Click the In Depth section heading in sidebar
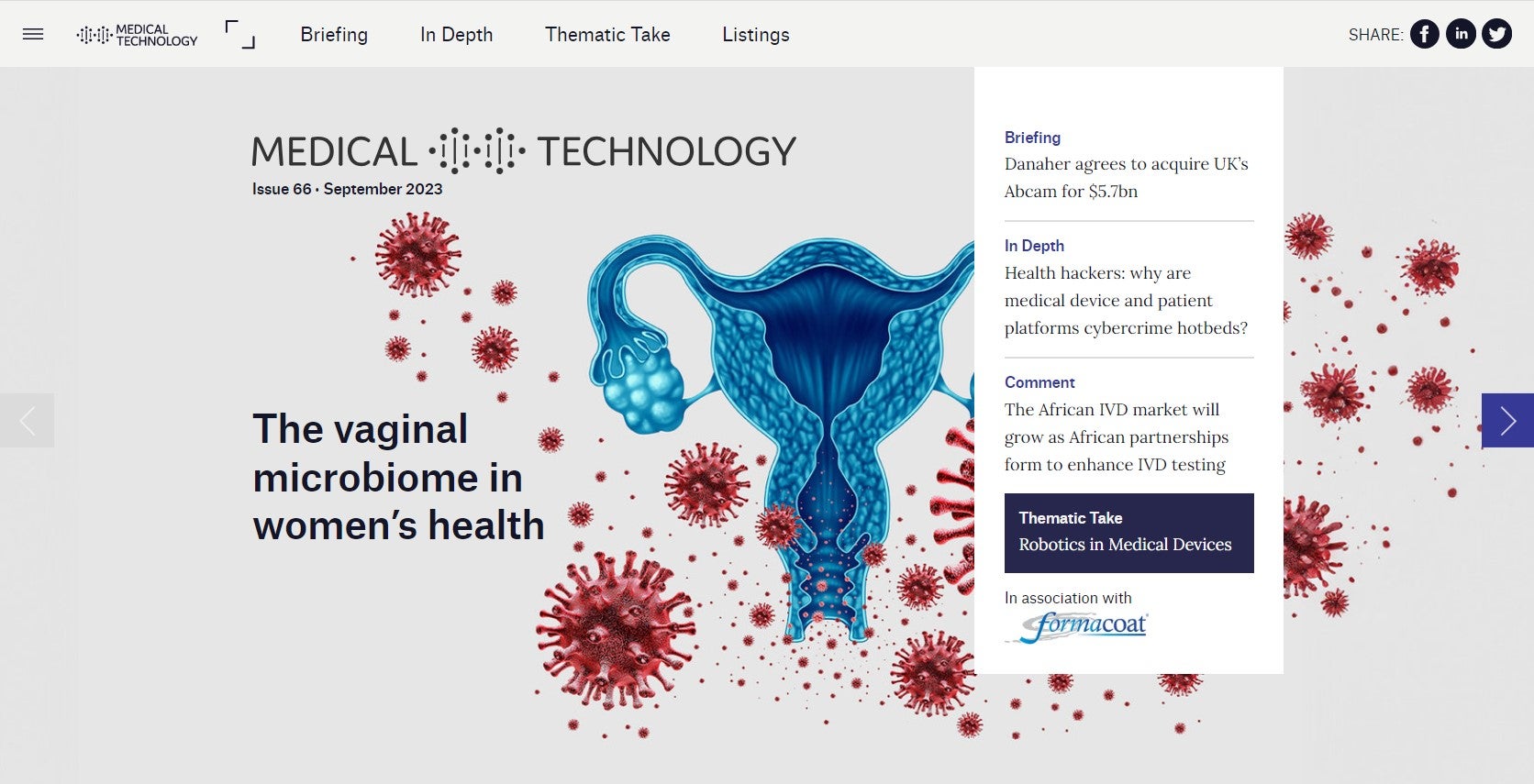 pos(1034,246)
